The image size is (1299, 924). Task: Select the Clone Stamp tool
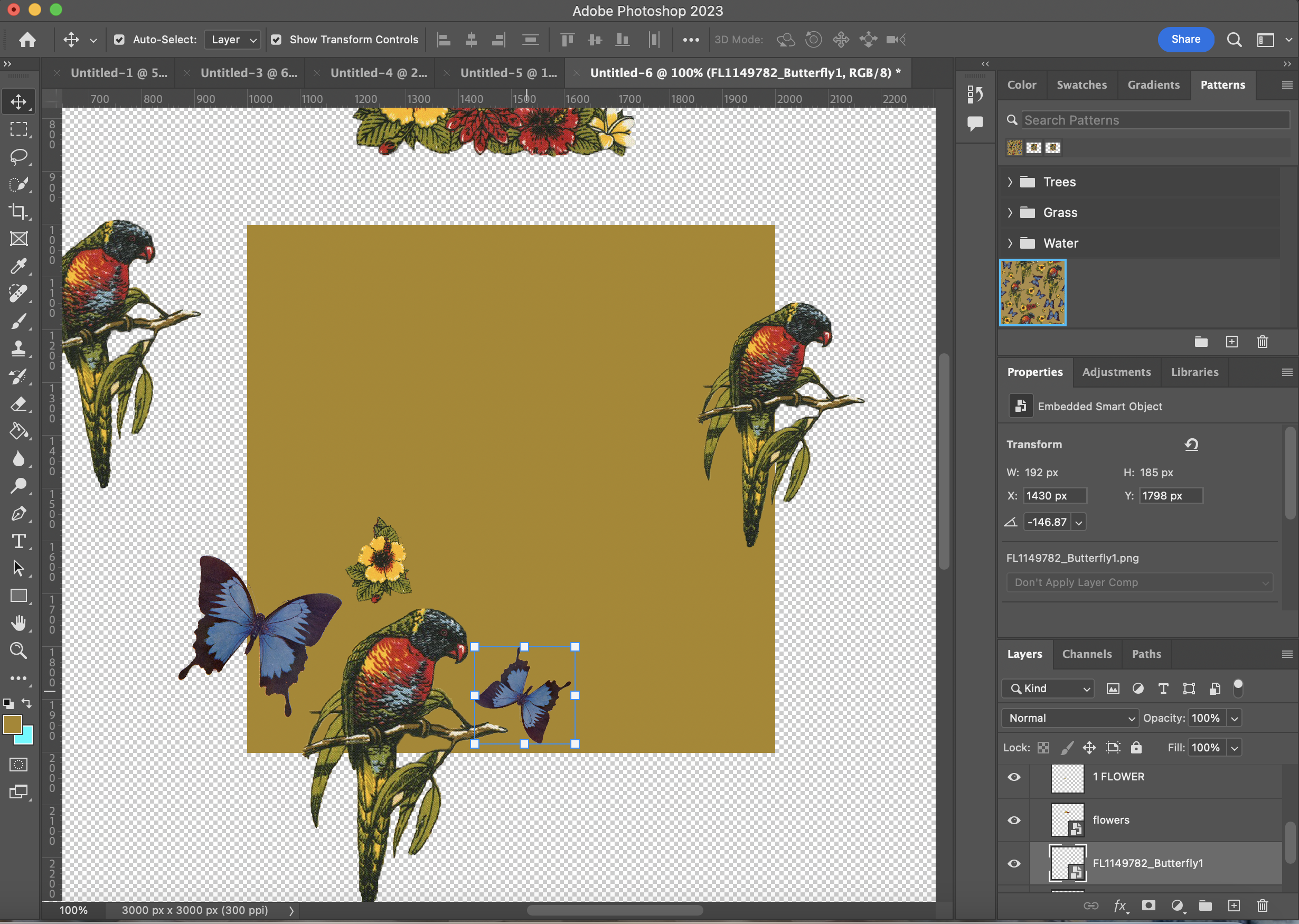click(18, 348)
